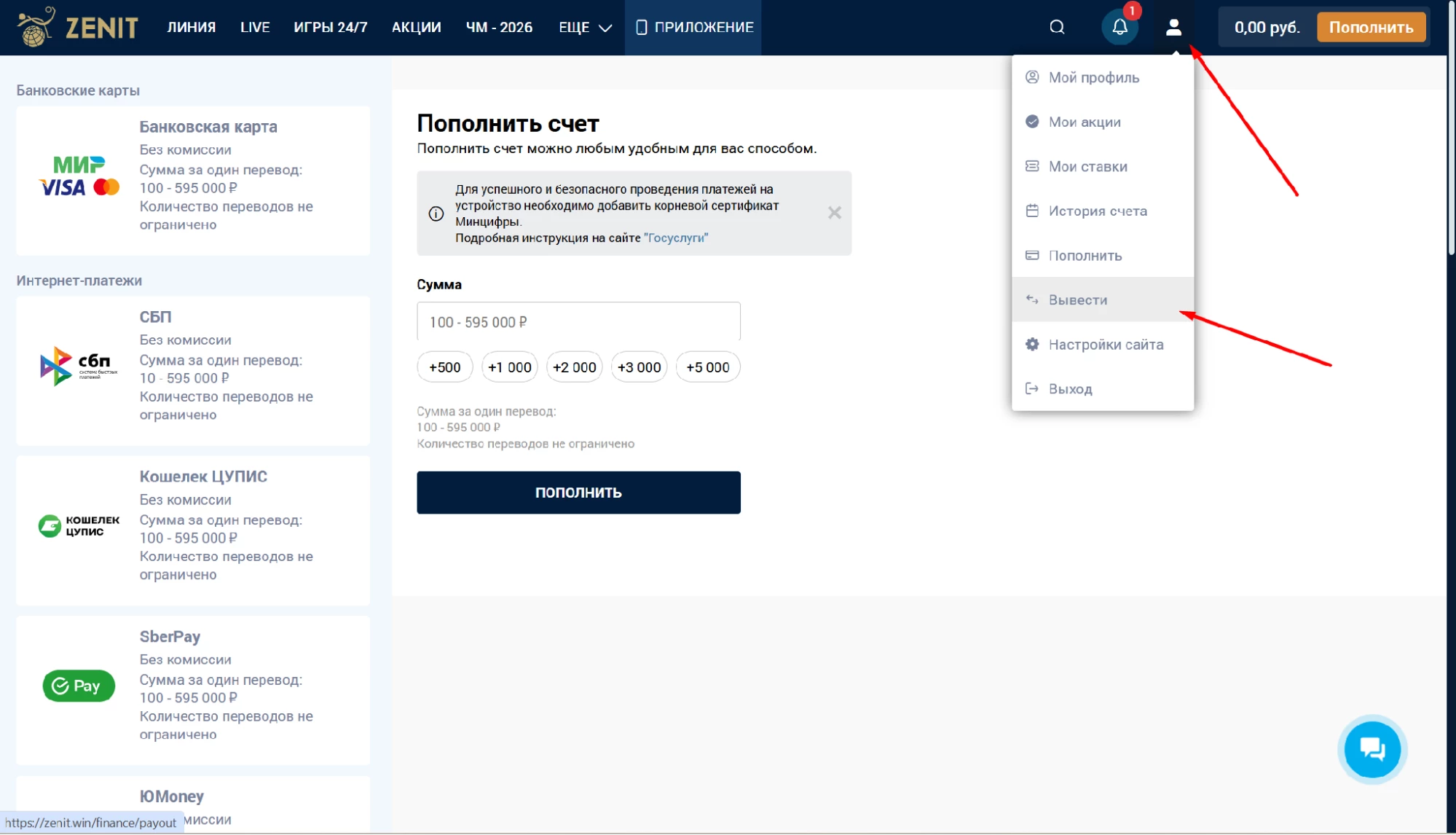Open История счета menu entry
Image resolution: width=1456 pixels, height=835 pixels.
click(1103, 211)
